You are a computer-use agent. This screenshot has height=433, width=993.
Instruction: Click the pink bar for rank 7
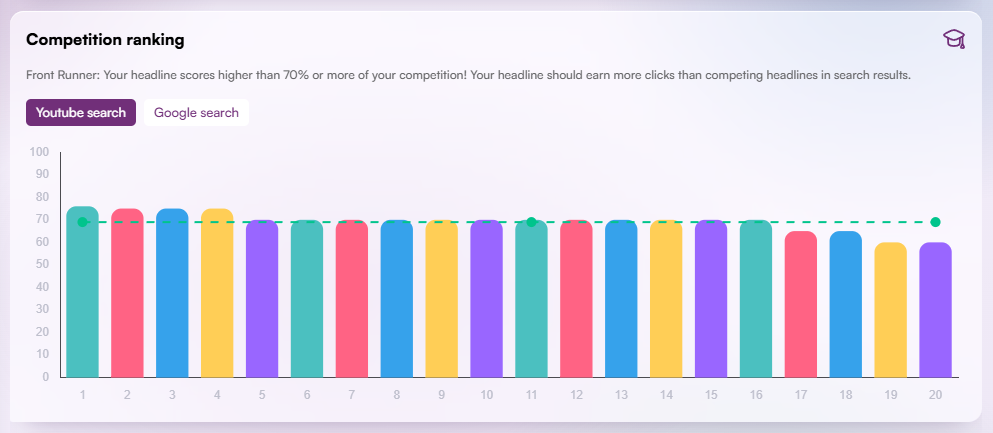click(352, 299)
